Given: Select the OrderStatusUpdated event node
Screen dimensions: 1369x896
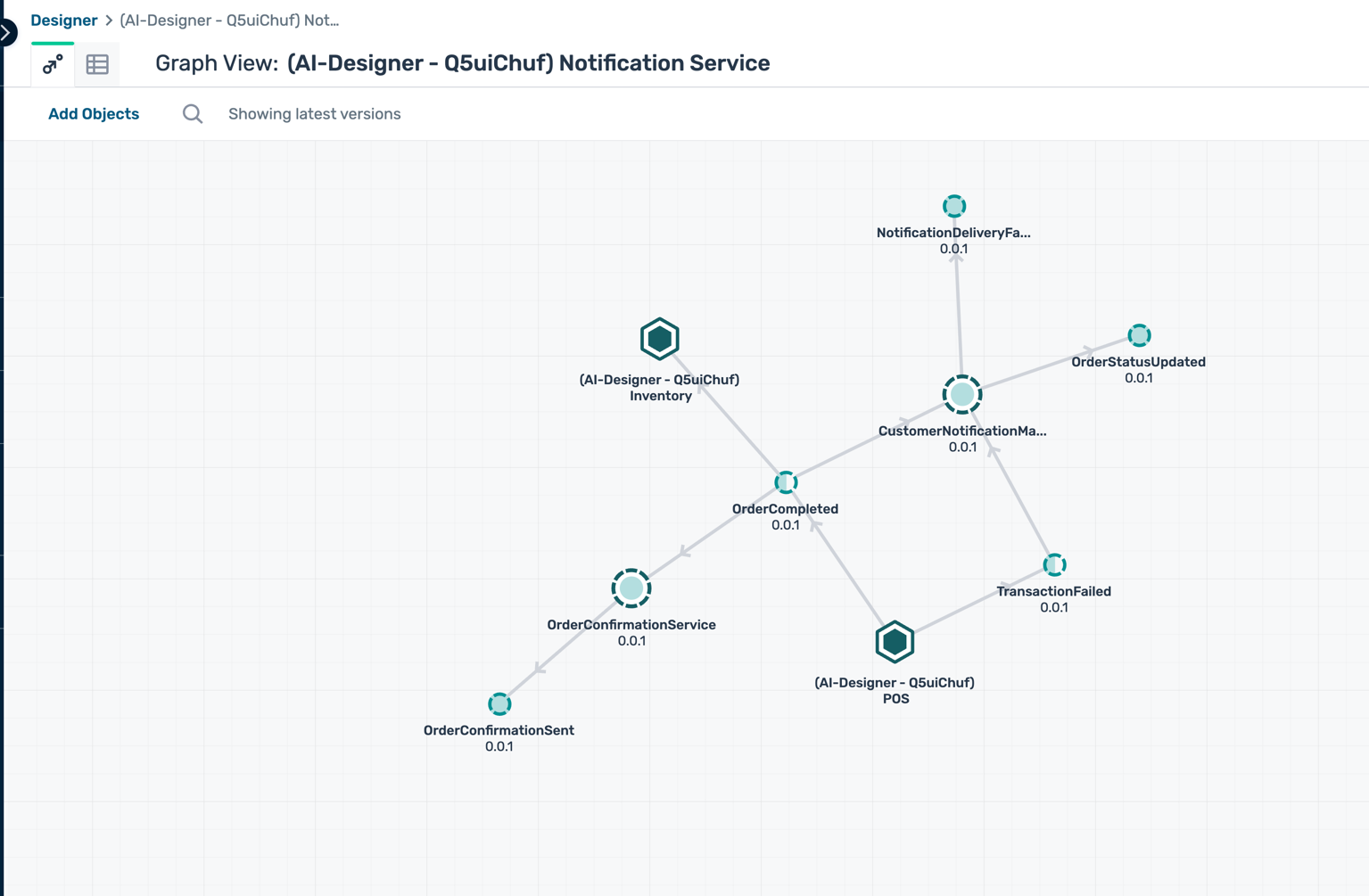Looking at the screenshot, I should [1139, 335].
